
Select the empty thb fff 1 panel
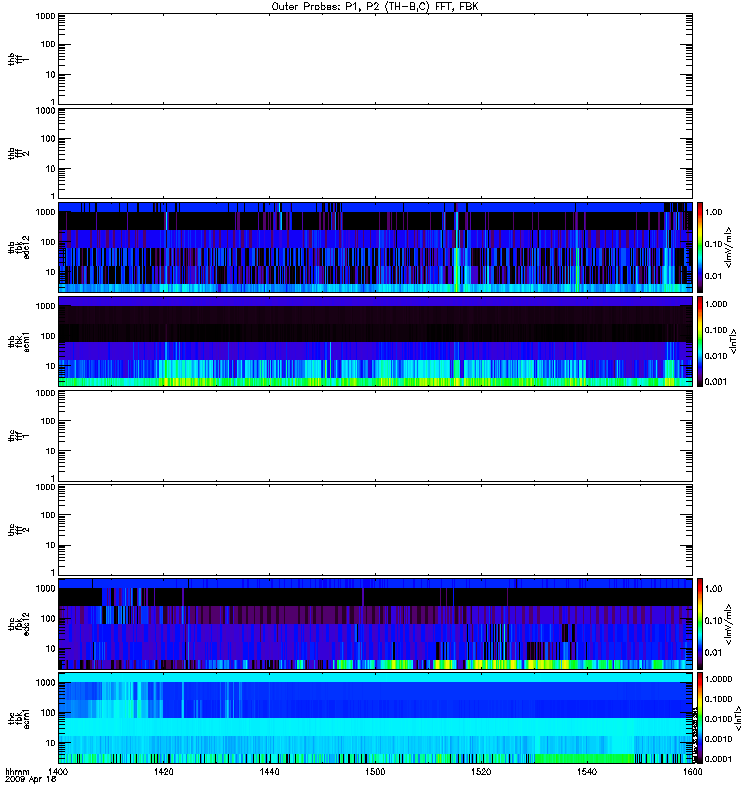click(375, 59)
